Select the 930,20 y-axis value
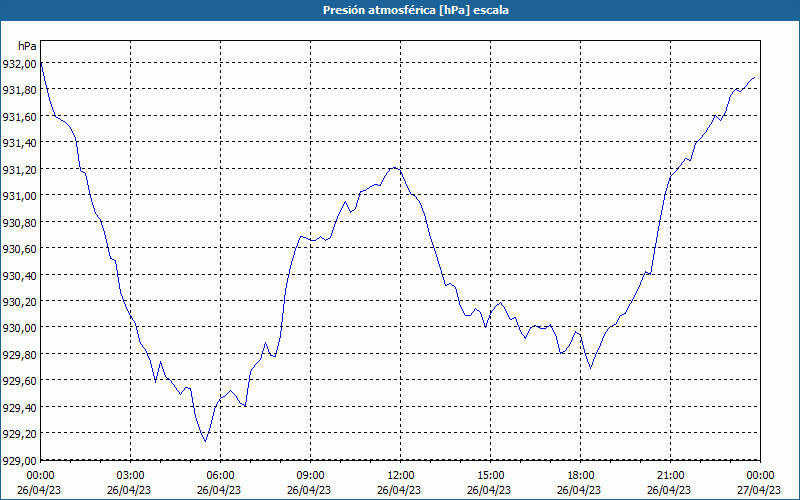The width and height of the screenshot is (800, 500). pos(19,302)
